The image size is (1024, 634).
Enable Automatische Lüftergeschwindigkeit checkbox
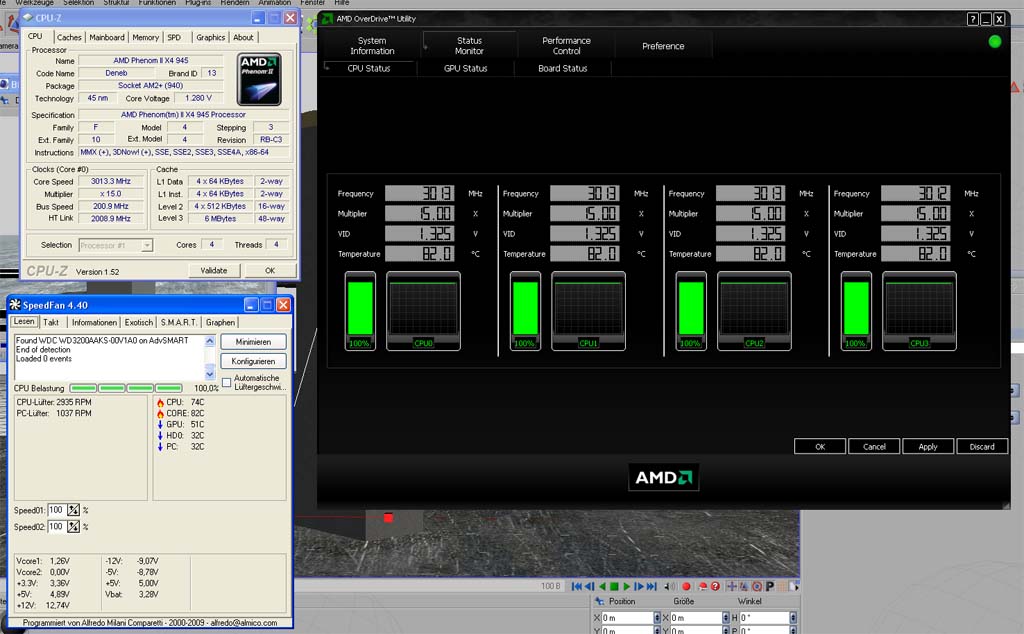[227, 383]
